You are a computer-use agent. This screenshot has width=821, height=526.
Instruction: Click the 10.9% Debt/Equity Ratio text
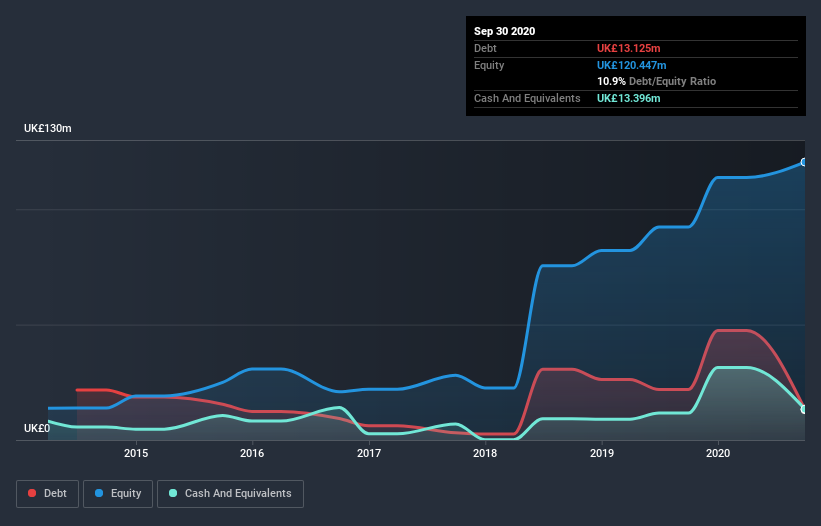[x=657, y=81]
